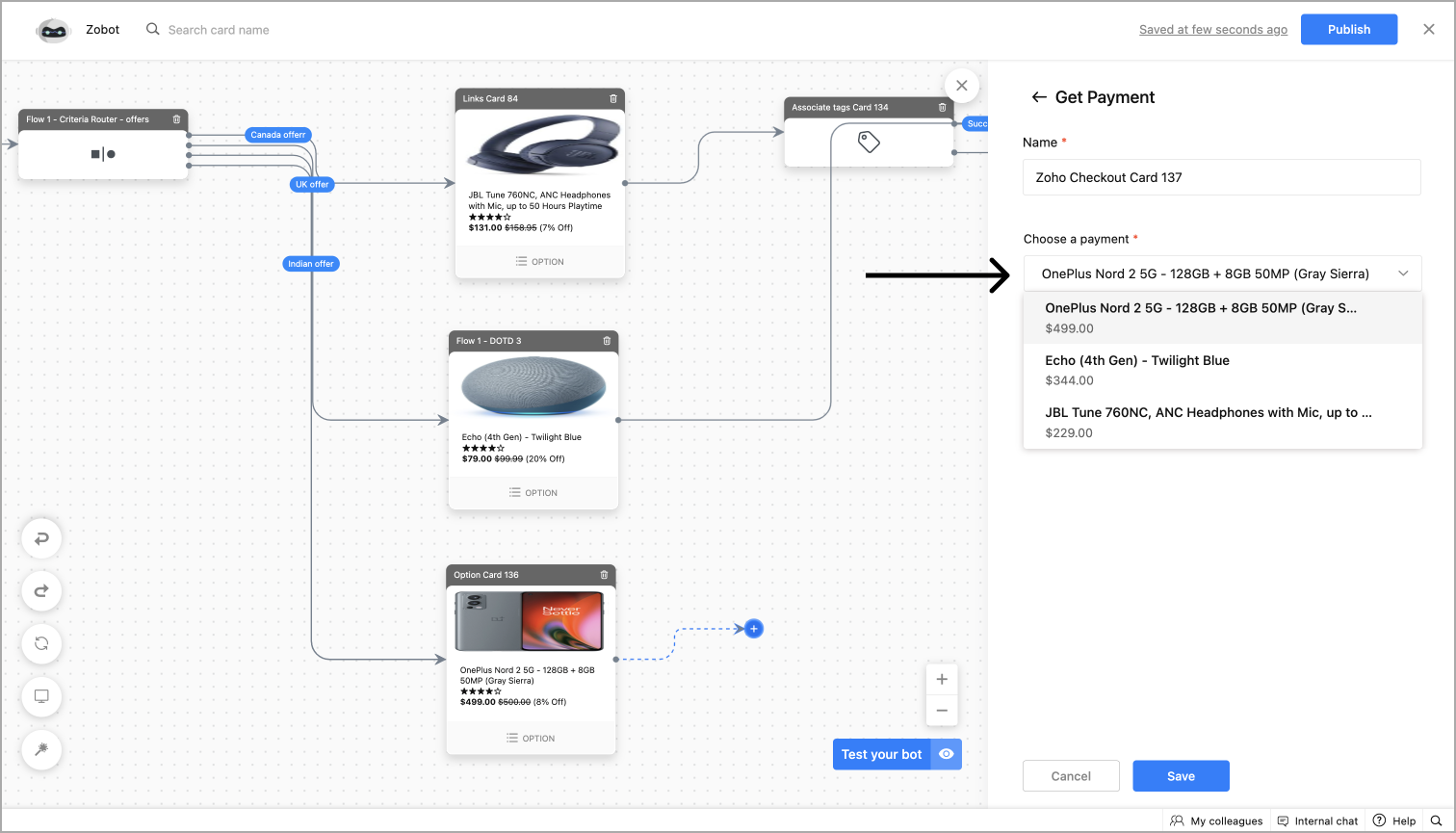This screenshot has height=833, width=1456.
Task: Click the redo arrow icon
Action: 41,591
